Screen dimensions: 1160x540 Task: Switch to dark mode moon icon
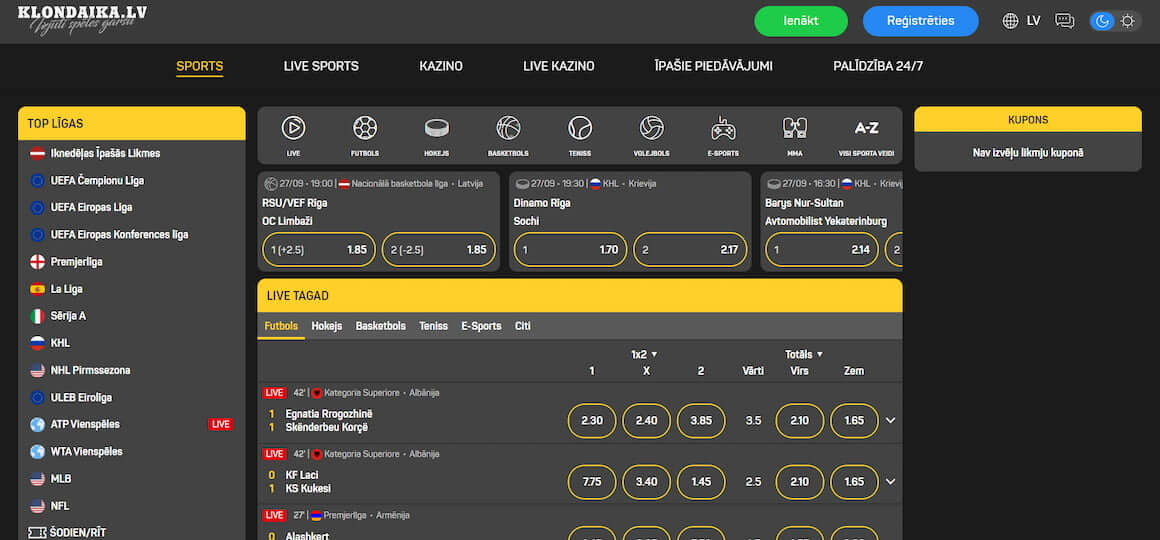(x=1102, y=21)
